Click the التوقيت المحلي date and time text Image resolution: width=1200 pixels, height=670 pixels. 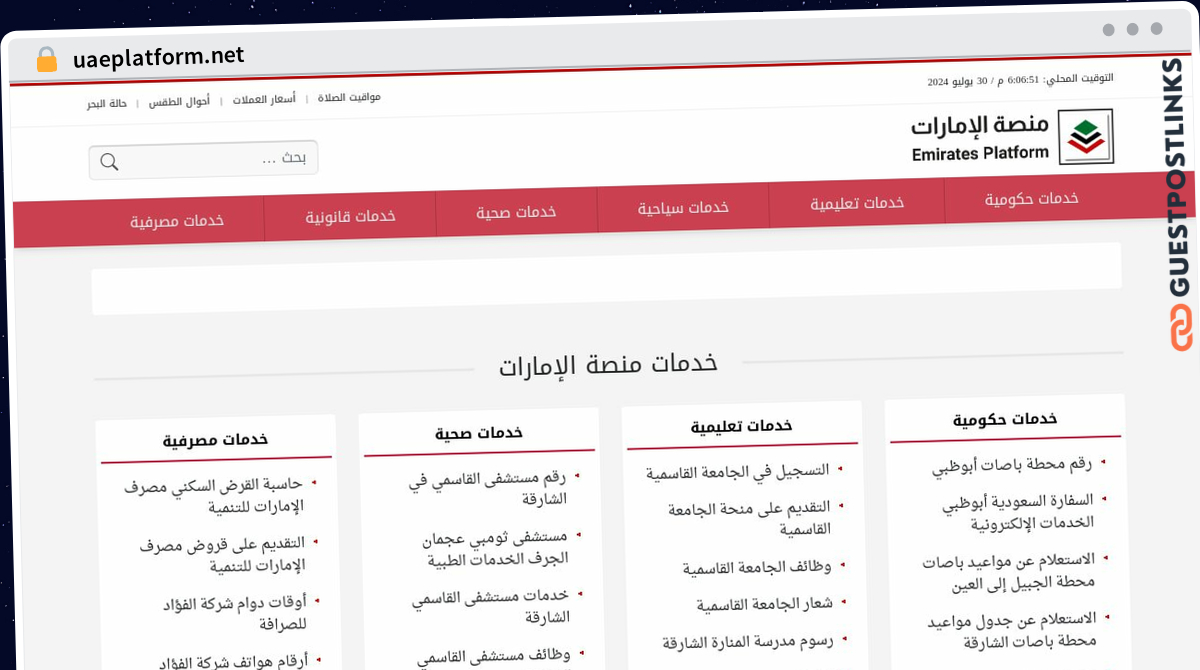click(x=1020, y=80)
